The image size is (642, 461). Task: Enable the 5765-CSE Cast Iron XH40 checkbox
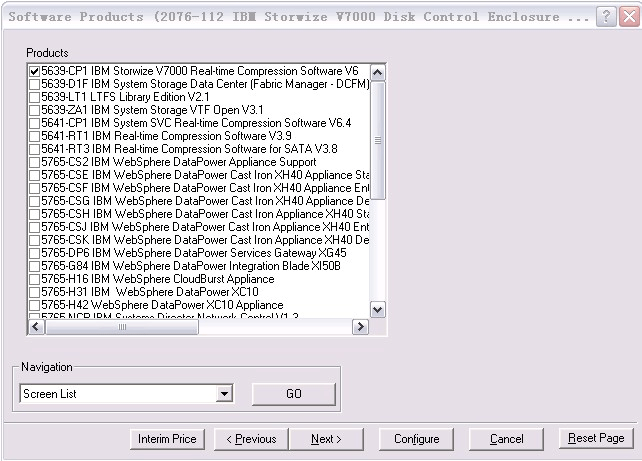pos(34,175)
